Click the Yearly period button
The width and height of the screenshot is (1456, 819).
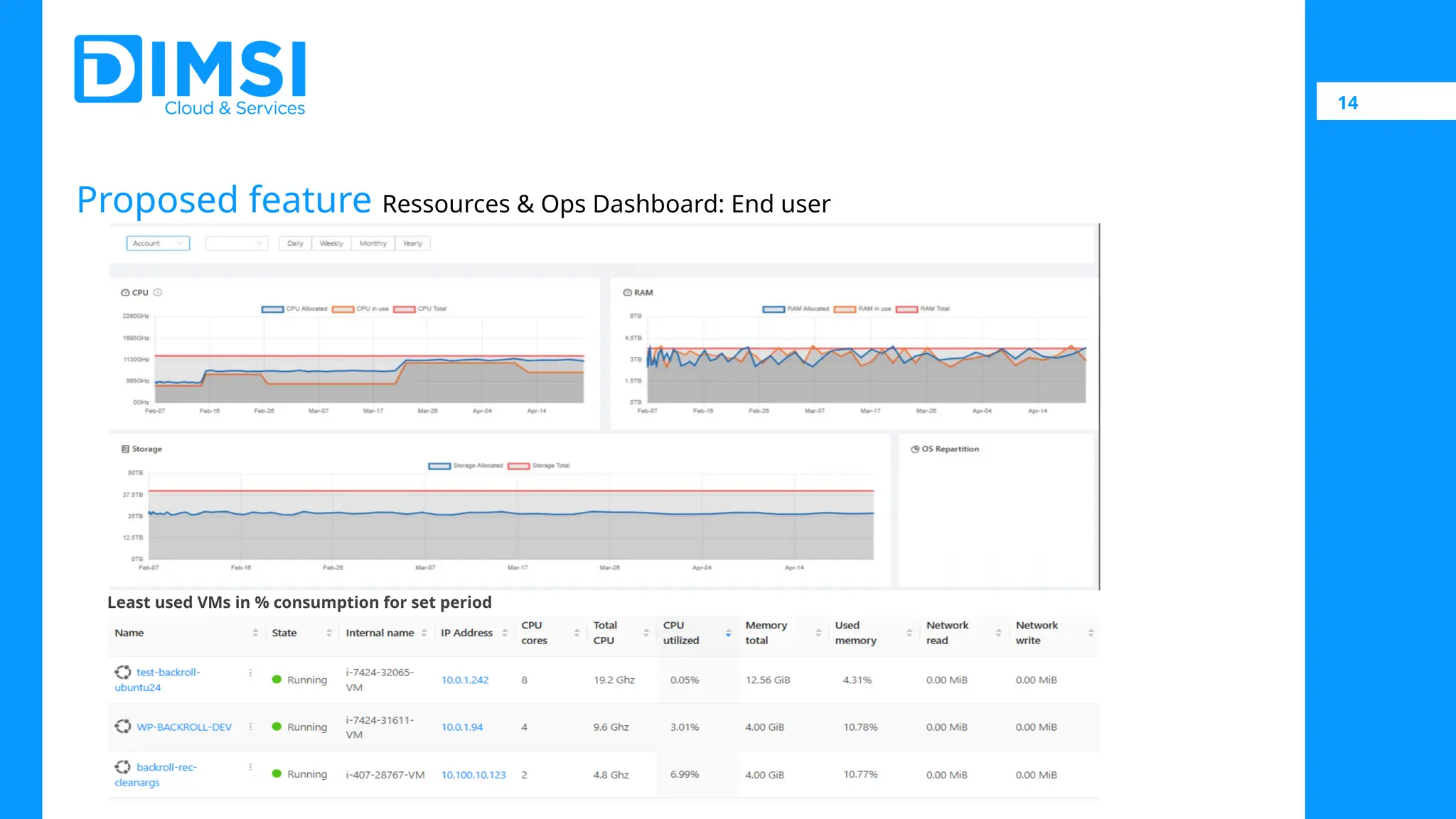pos(412,243)
